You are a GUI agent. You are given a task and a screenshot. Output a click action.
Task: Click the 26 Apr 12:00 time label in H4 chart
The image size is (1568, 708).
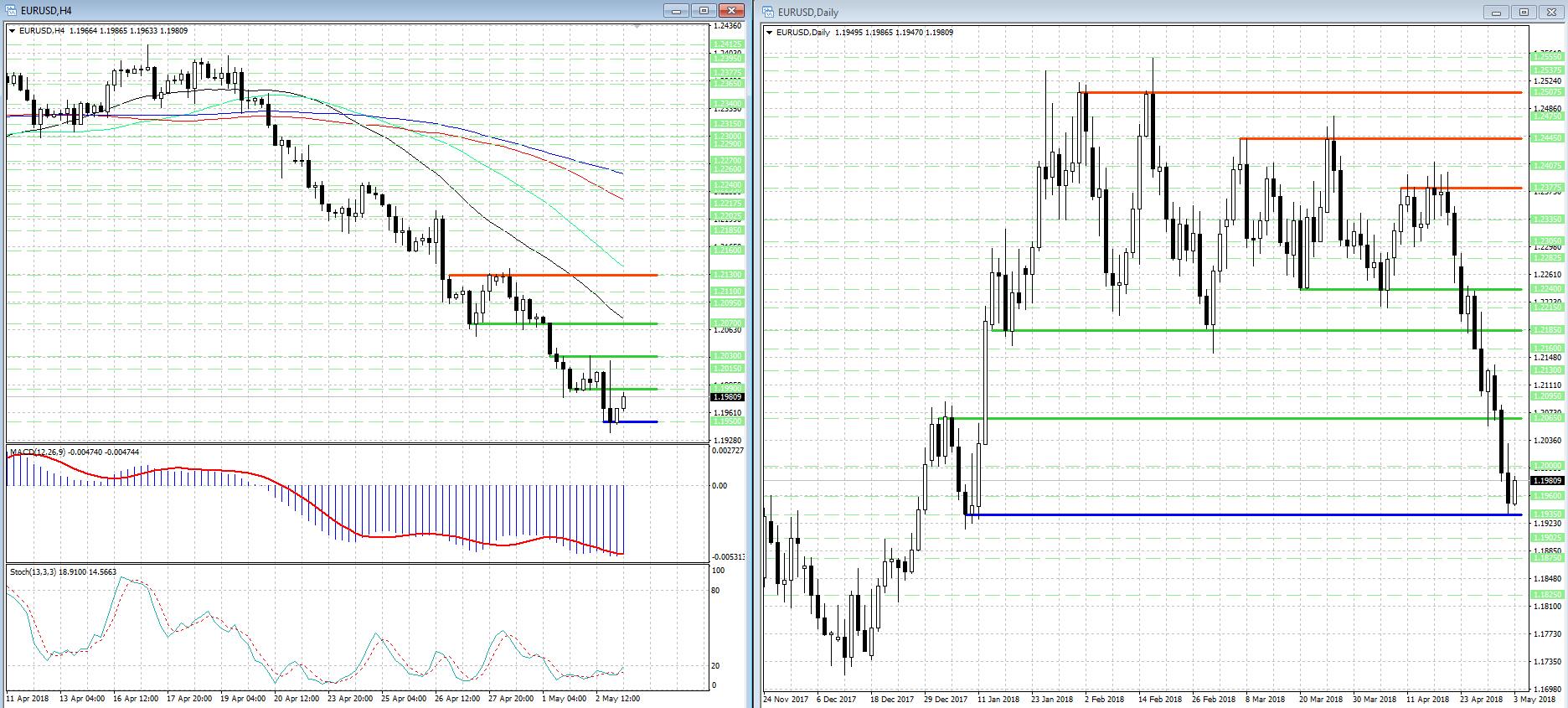click(457, 699)
